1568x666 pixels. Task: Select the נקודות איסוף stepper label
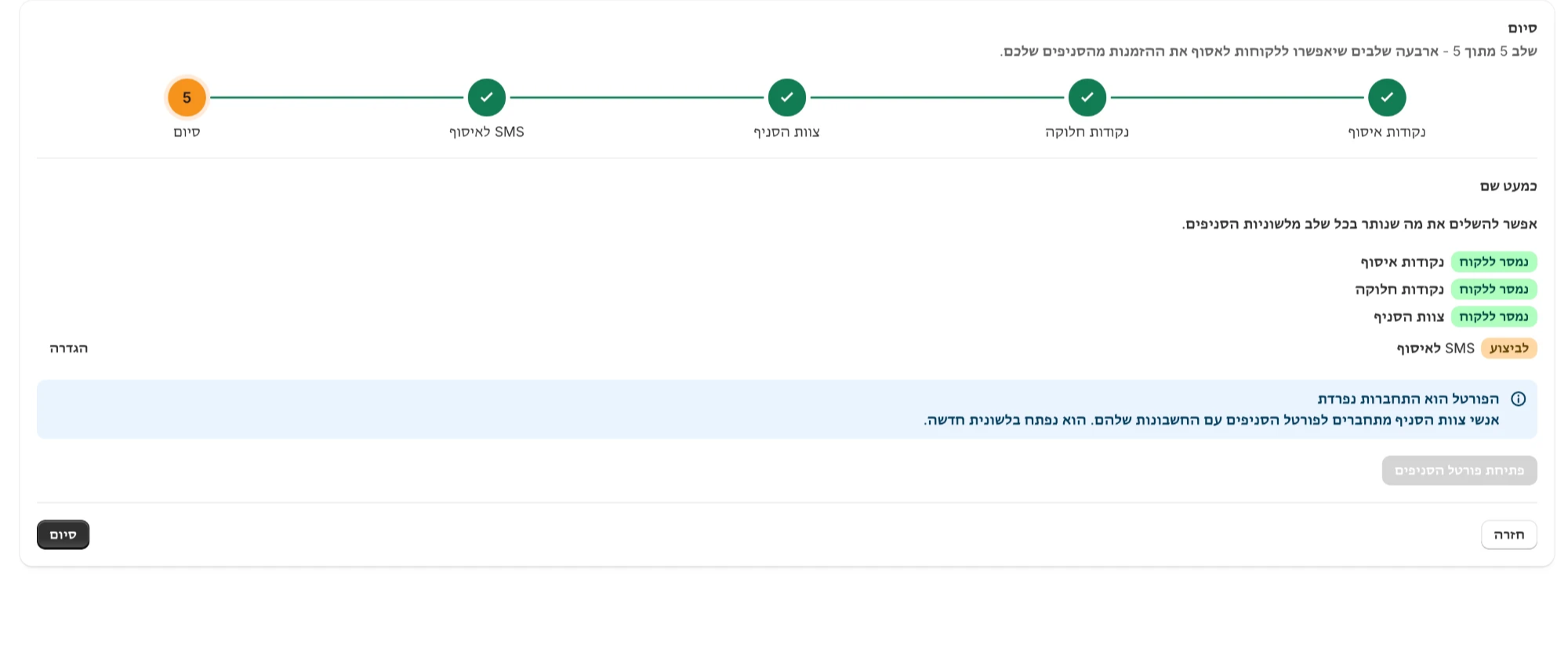[1387, 132]
